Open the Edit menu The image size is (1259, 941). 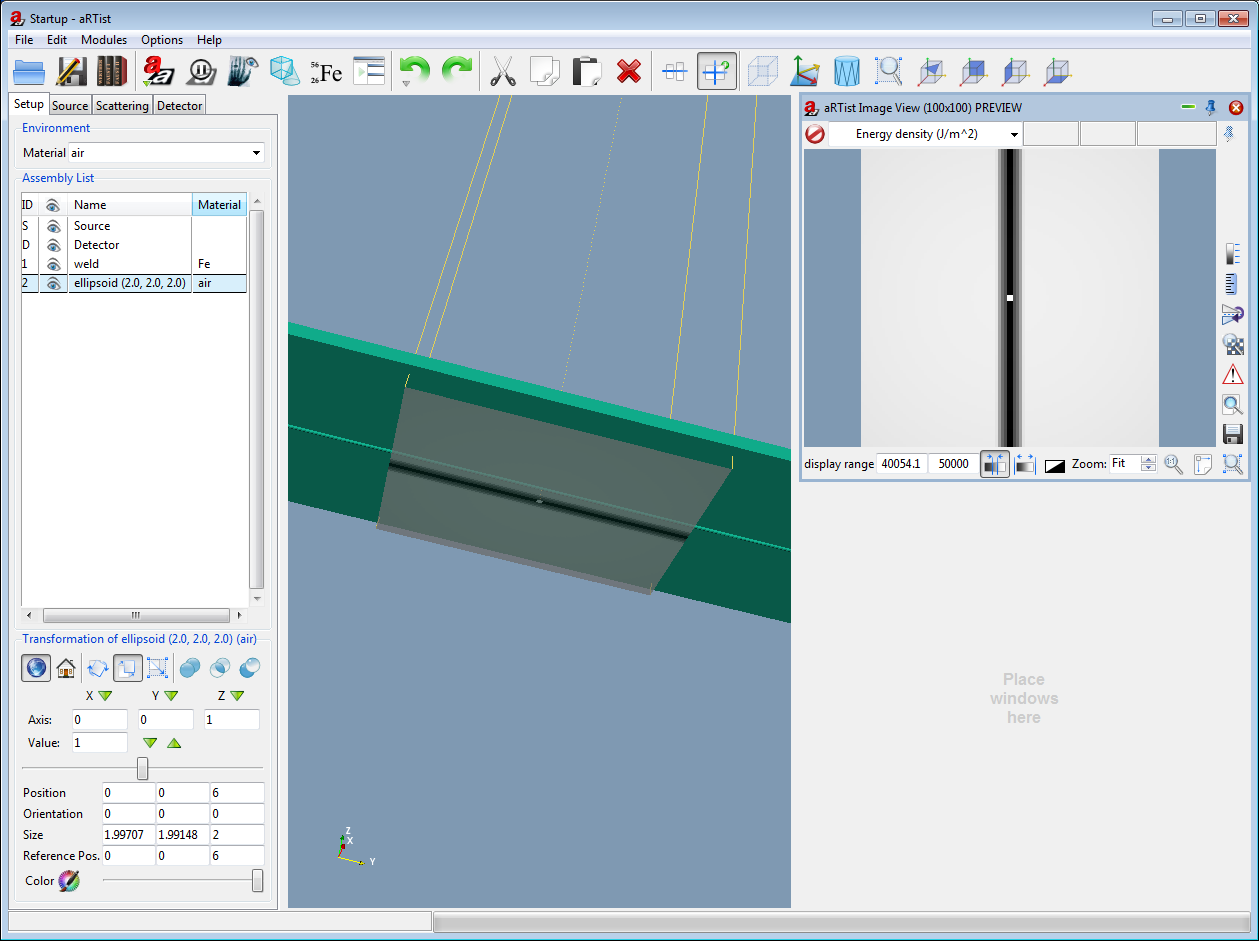(57, 40)
